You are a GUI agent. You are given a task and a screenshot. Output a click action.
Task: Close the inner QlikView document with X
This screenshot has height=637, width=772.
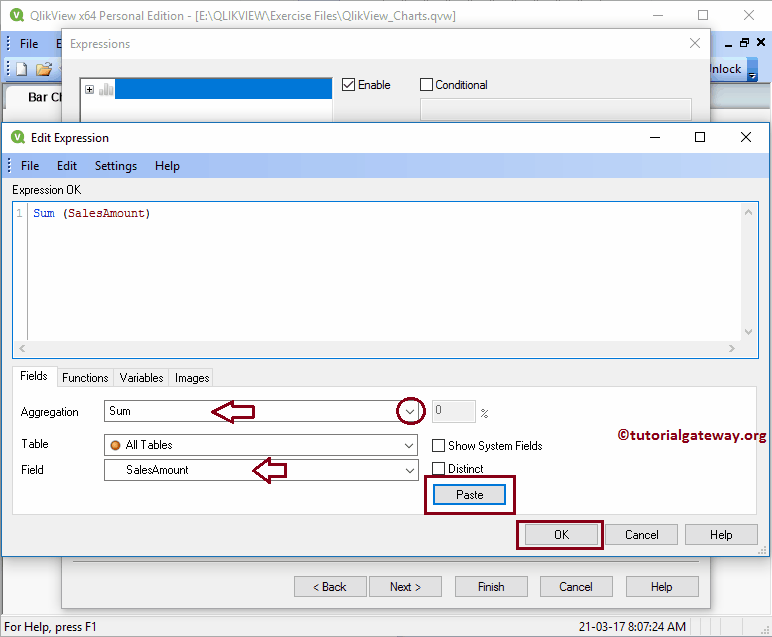[761, 43]
